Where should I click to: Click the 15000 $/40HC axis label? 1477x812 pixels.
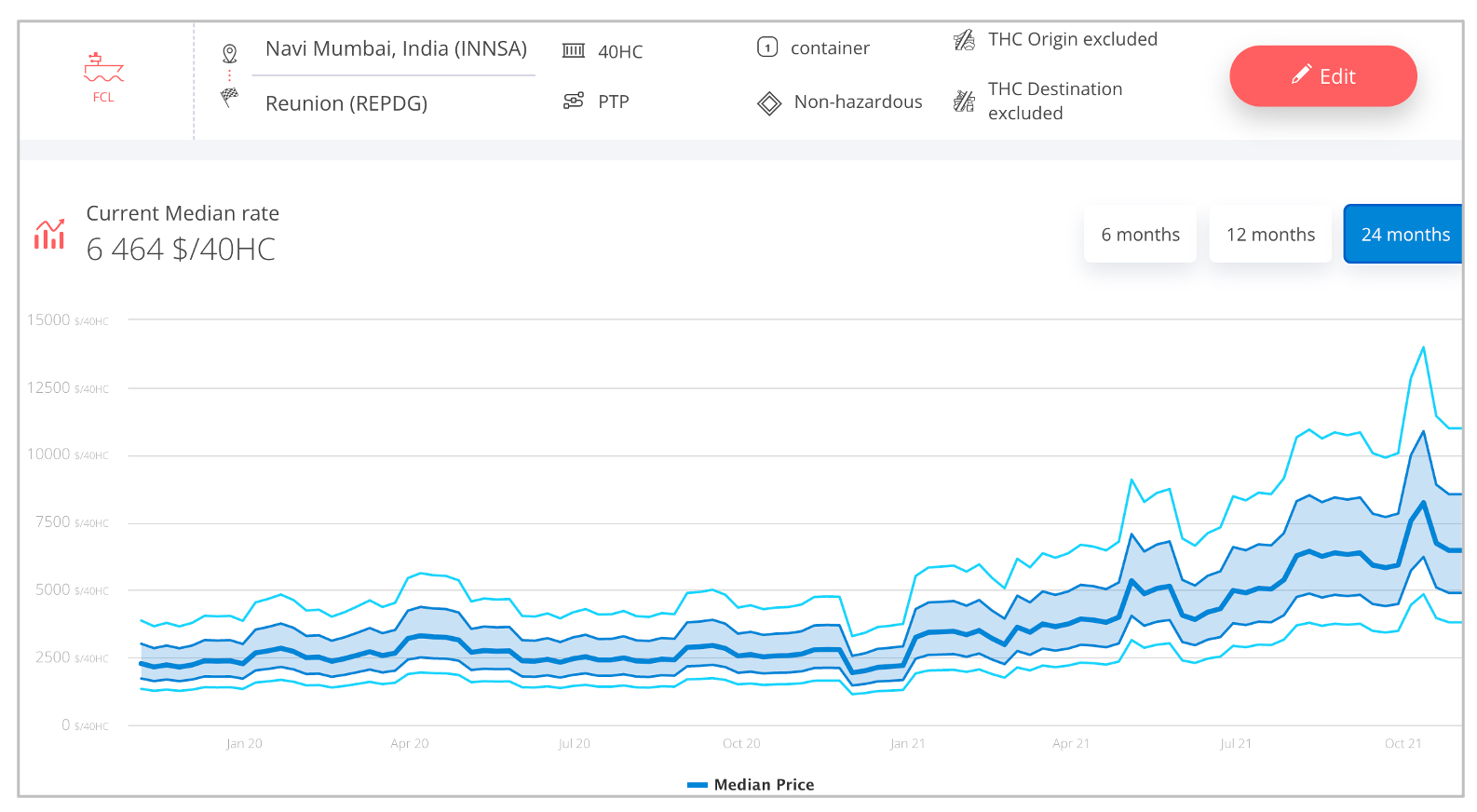(x=67, y=320)
